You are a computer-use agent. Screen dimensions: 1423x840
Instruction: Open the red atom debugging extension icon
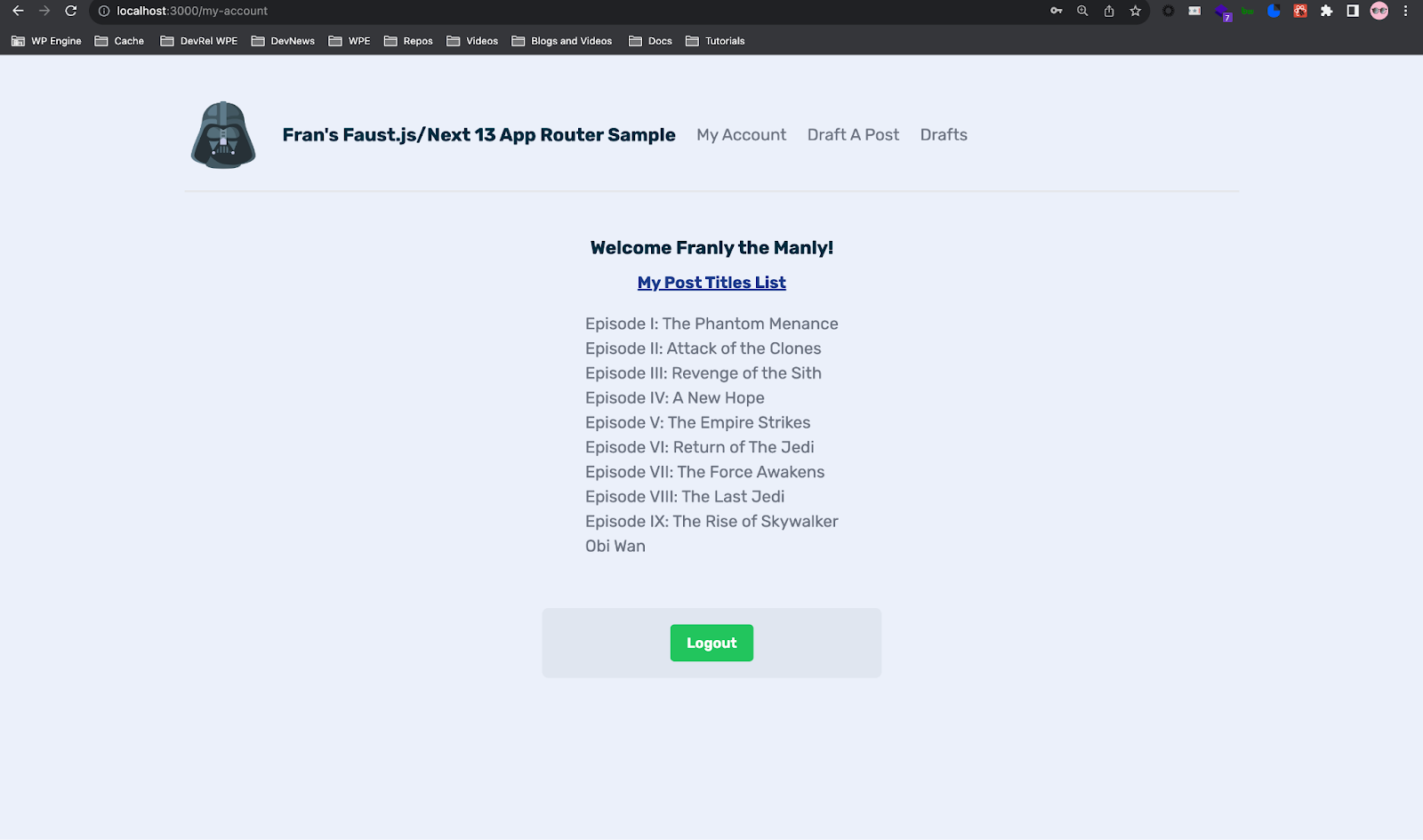click(x=1300, y=11)
